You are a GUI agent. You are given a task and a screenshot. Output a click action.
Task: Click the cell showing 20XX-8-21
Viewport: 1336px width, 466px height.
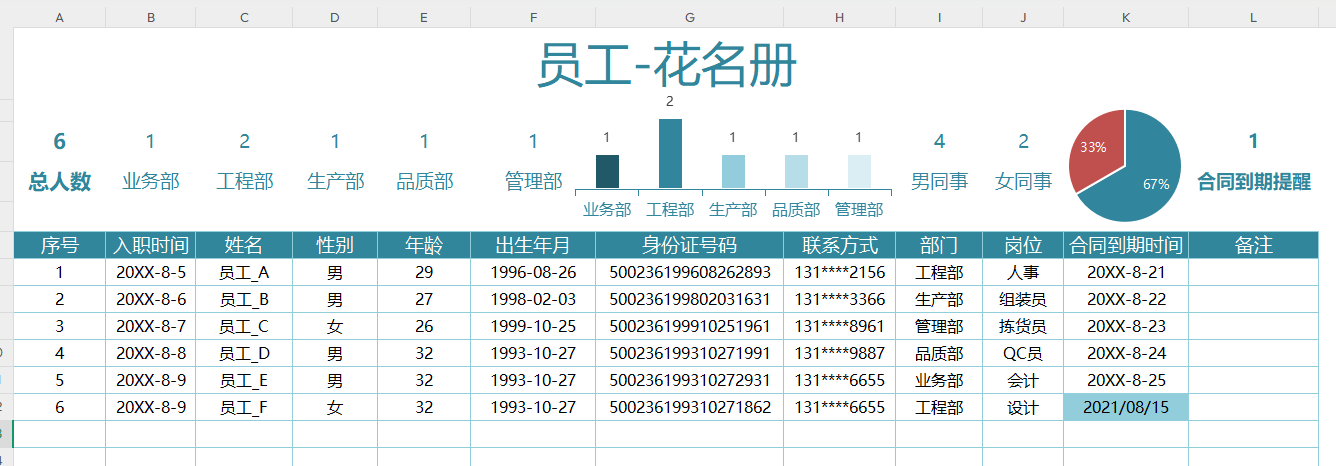(x=1126, y=272)
